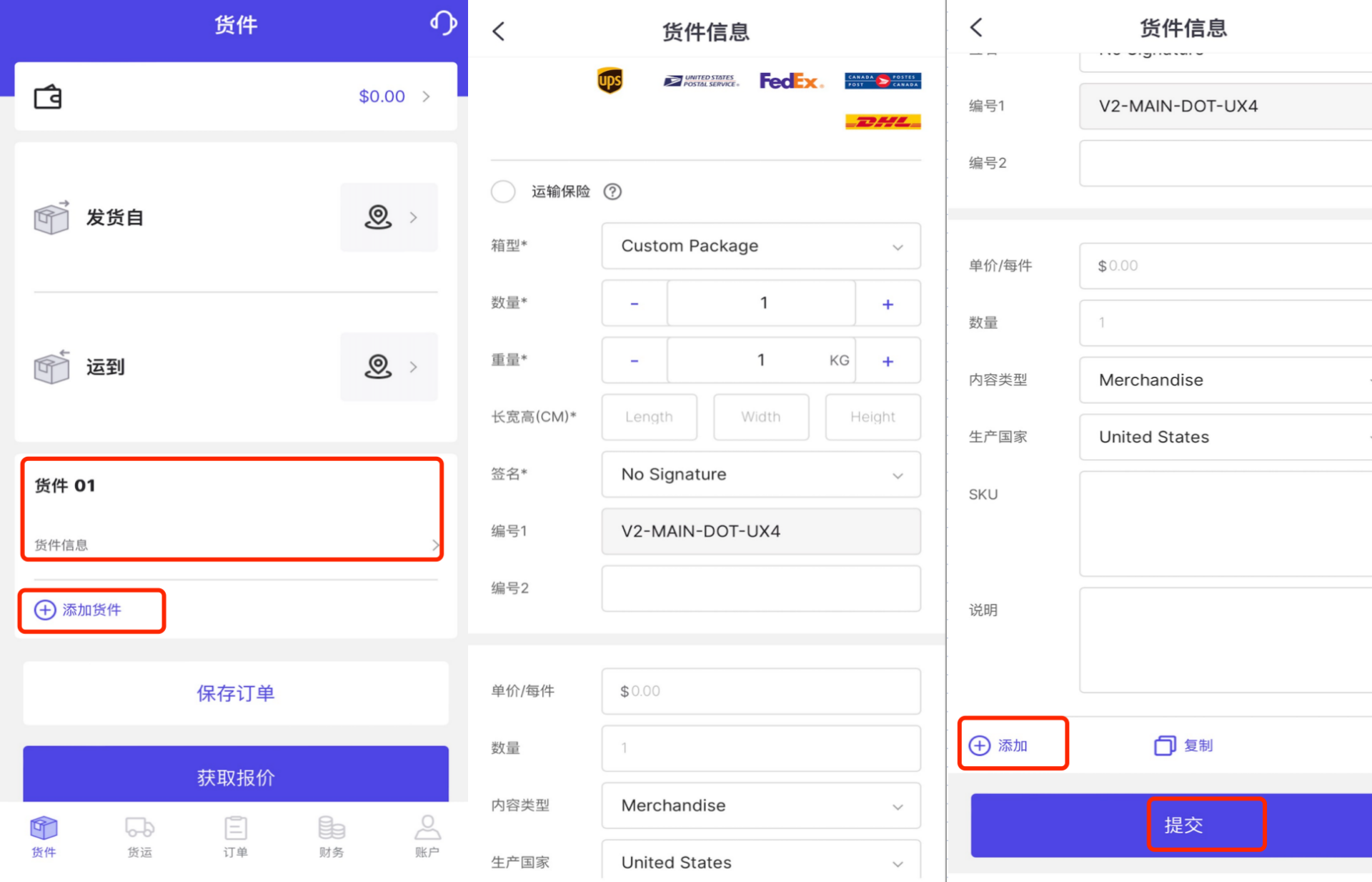1372x882 pixels.
Task: Click the 复制 copy button
Action: click(x=1184, y=745)
